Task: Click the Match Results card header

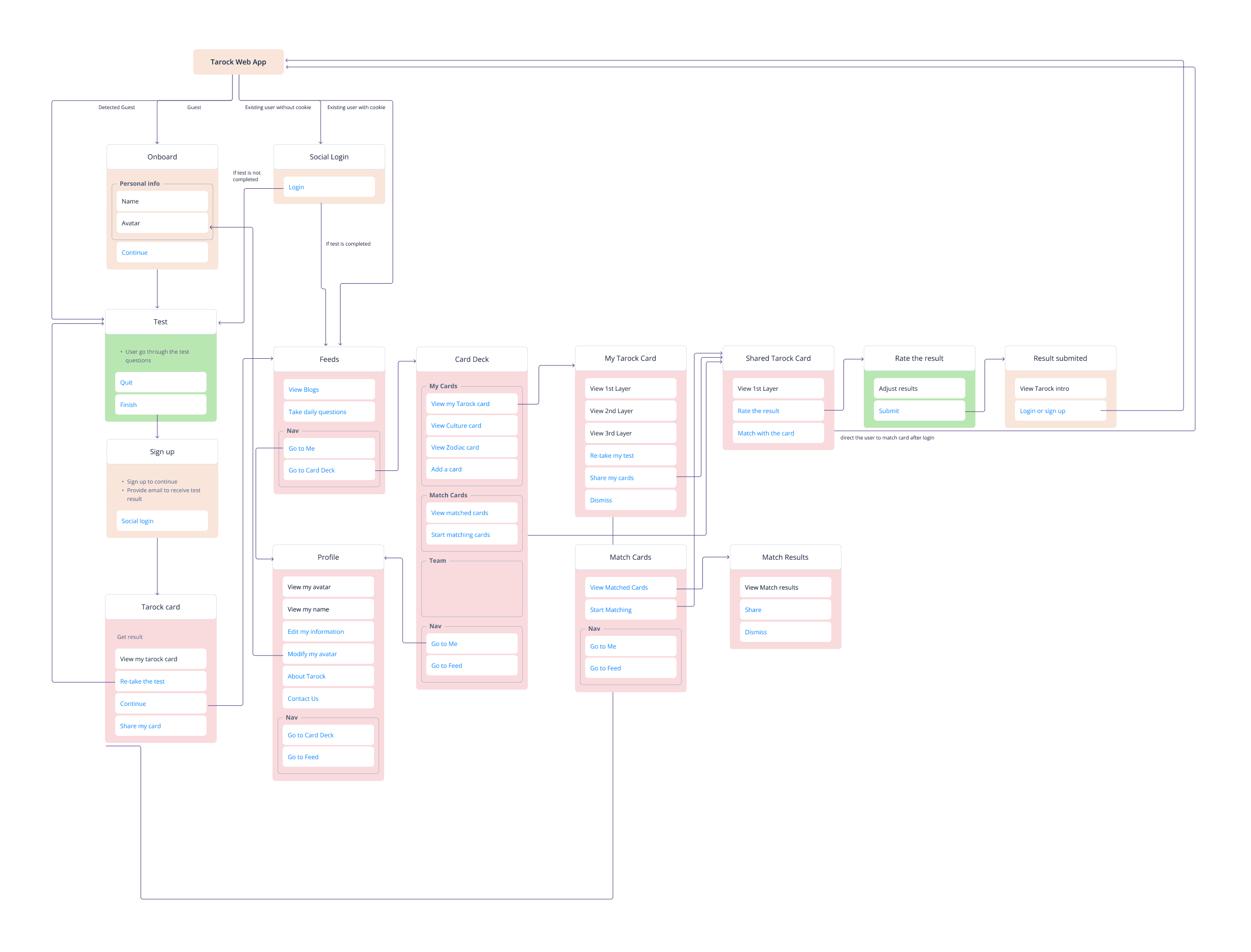Action: click(785, 557)
